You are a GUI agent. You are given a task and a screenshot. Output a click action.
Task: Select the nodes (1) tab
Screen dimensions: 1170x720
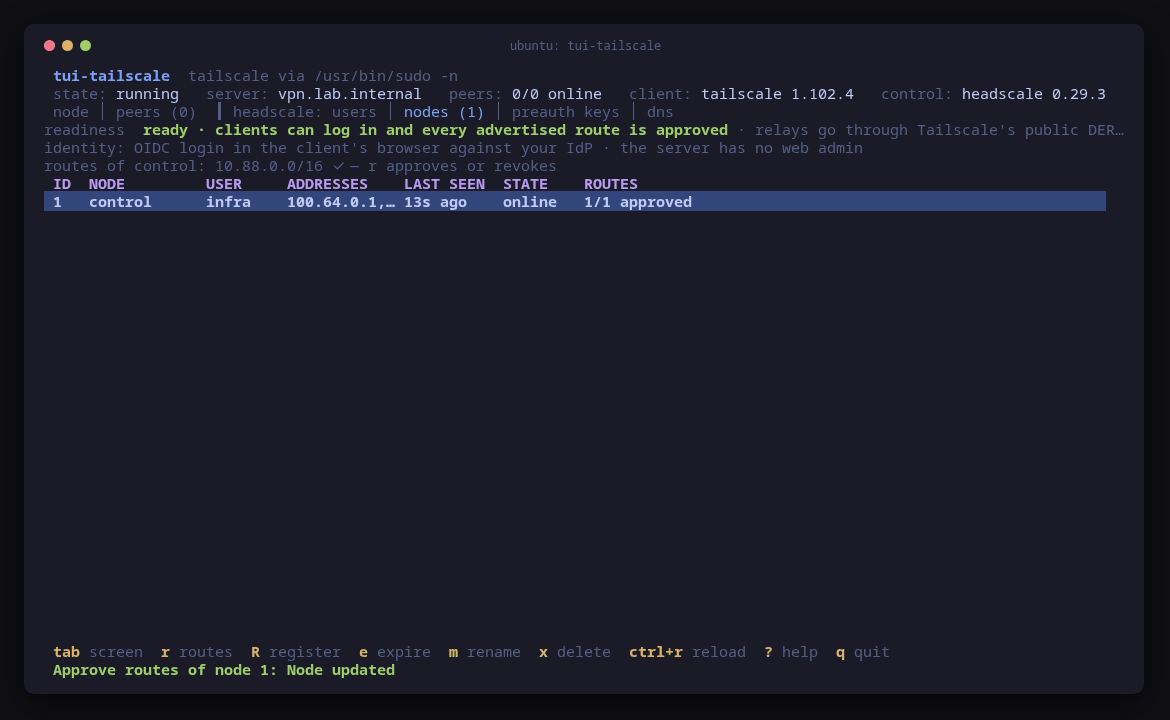[x=443, y=112]
